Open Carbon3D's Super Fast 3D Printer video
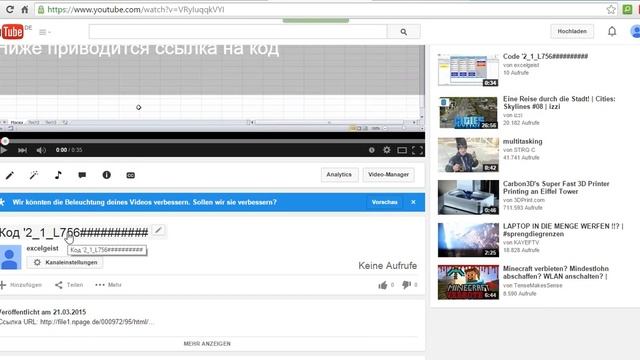The width and height of the screenshot is (640, 360). coord(556,188)
